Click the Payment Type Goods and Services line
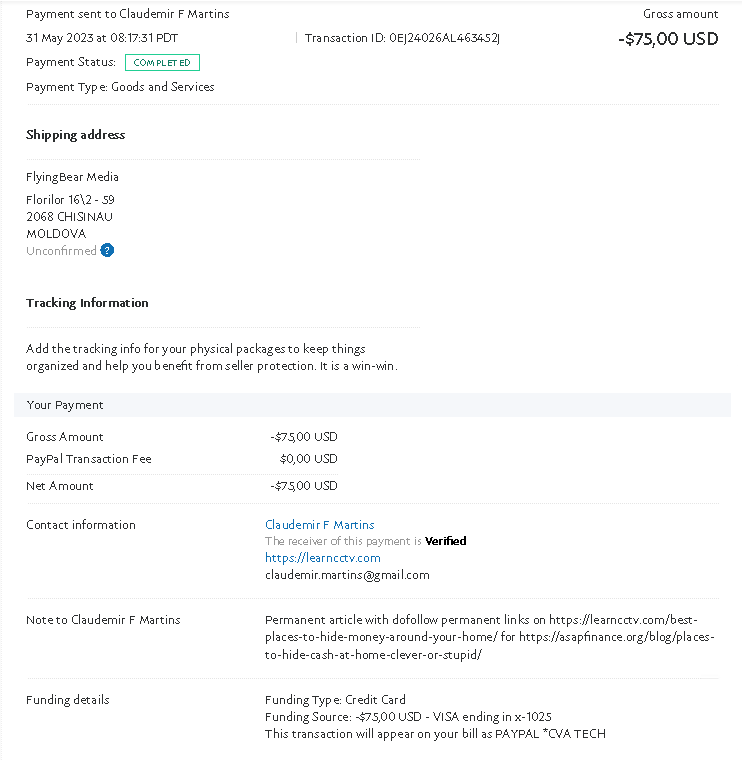Screen dimensions: 742x760 click(x=120, y=87)
